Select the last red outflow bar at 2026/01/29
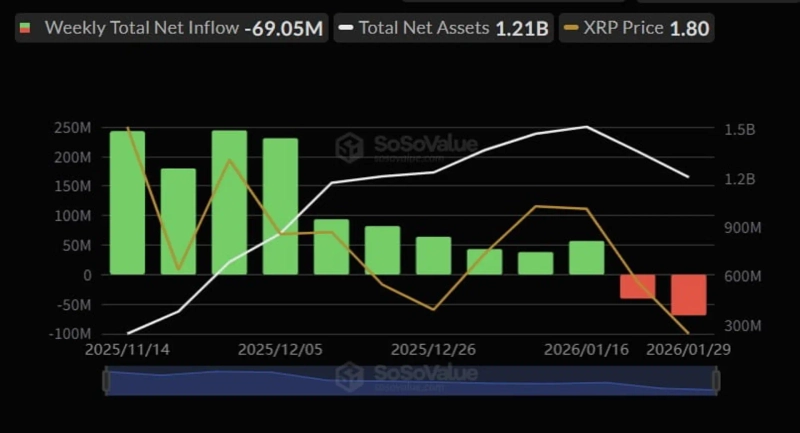 pyautogui.click(x=689, y=294)
